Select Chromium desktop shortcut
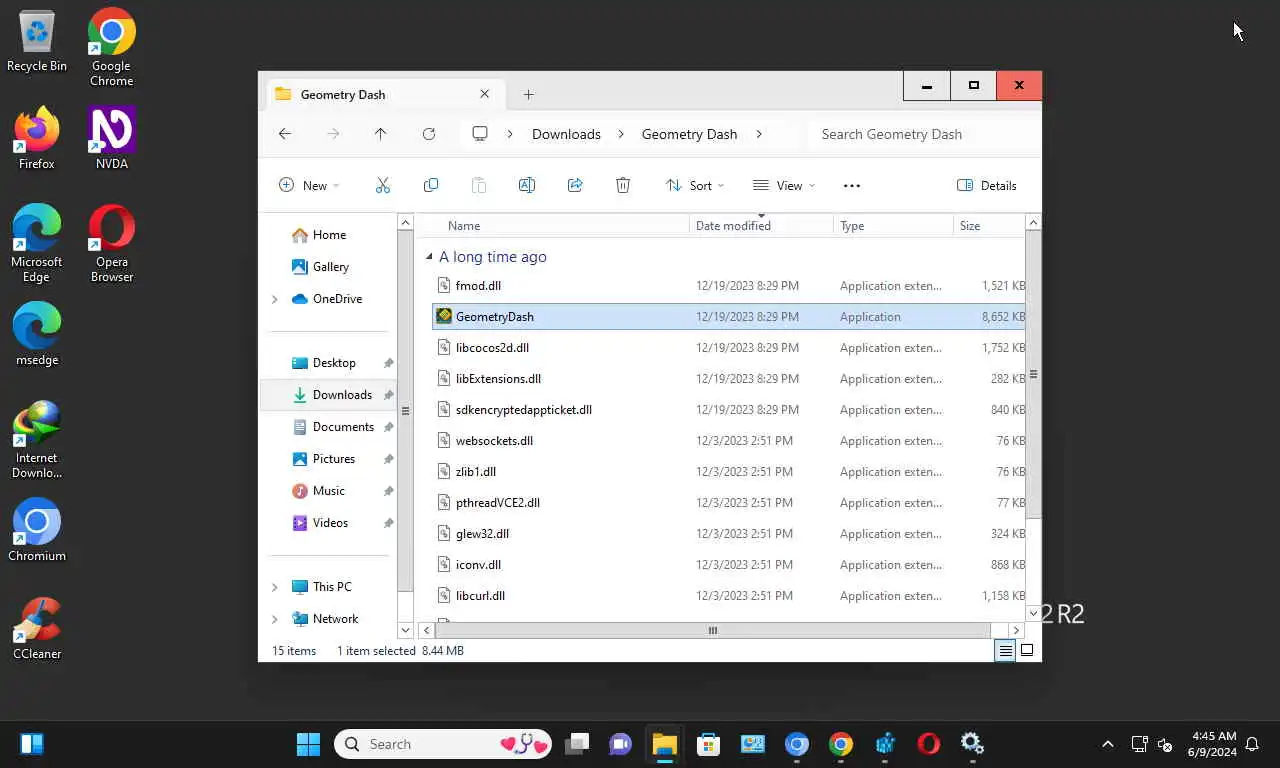1280x768 pixels. click(37, 530)
